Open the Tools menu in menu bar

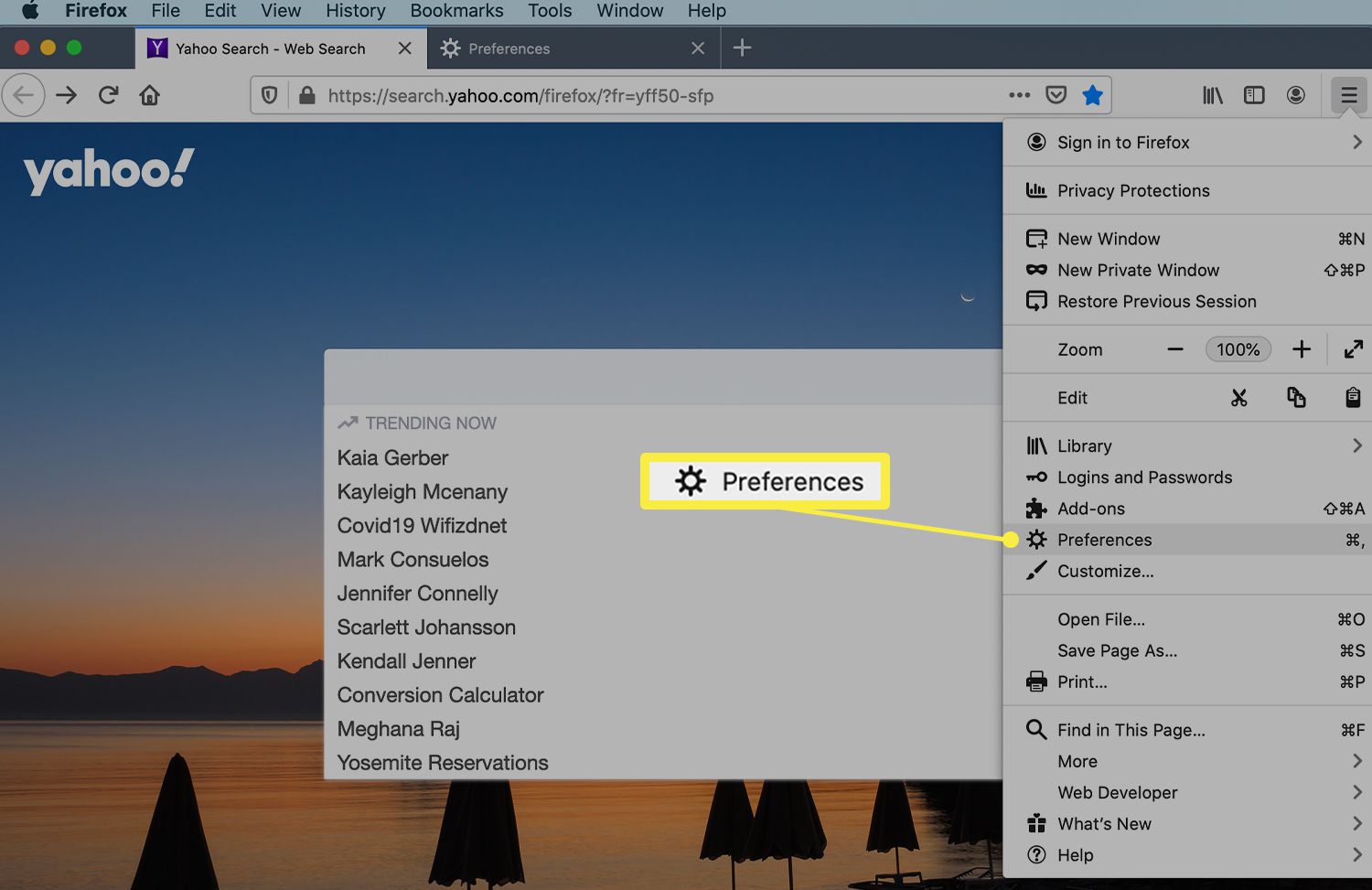[550, 11]
